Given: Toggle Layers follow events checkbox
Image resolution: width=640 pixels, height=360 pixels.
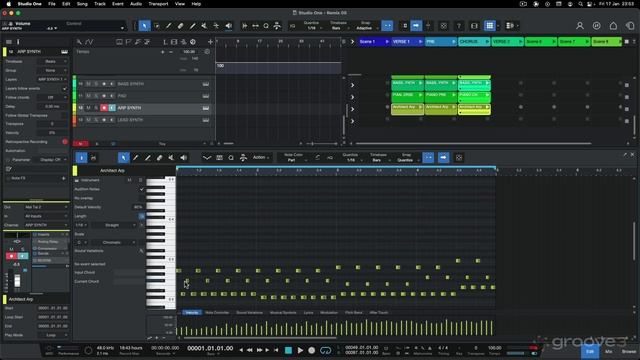Looking at the screenshot, I should coord(64,89).
